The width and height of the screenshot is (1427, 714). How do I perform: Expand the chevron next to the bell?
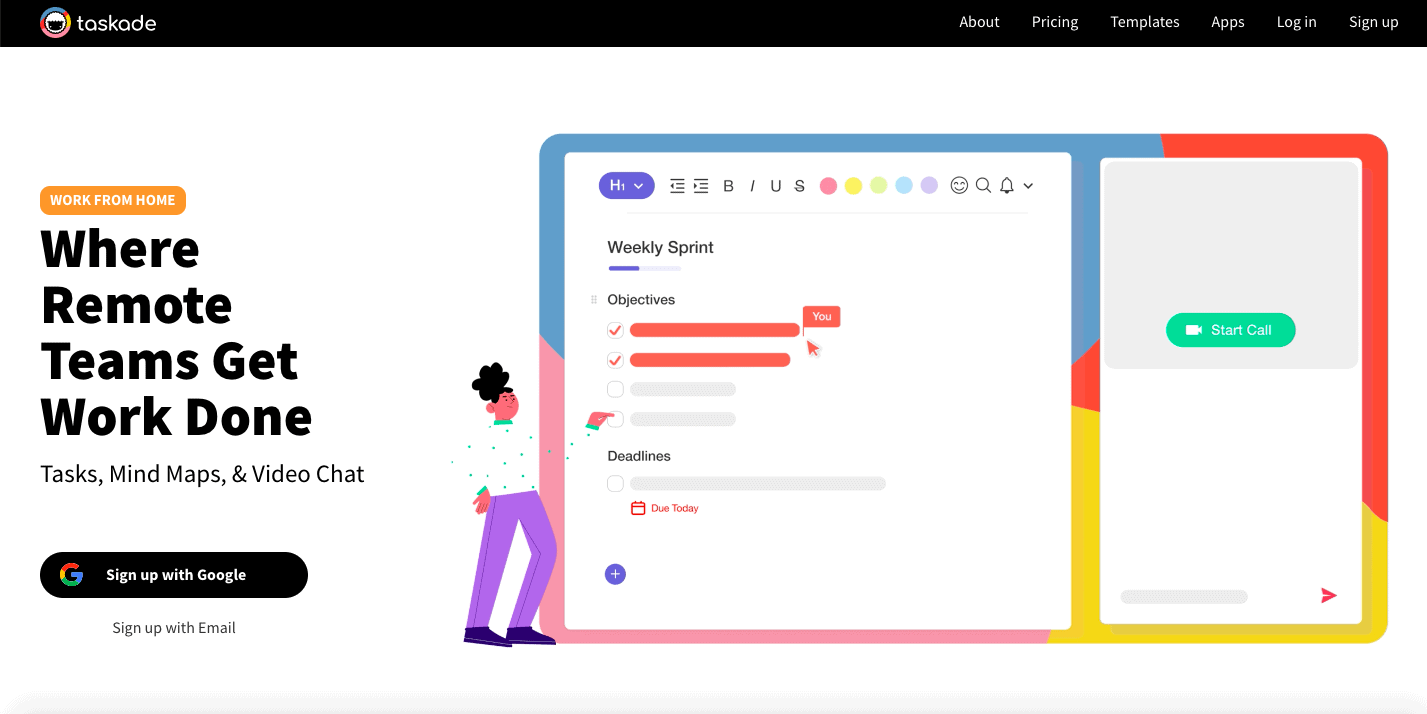1027,186
